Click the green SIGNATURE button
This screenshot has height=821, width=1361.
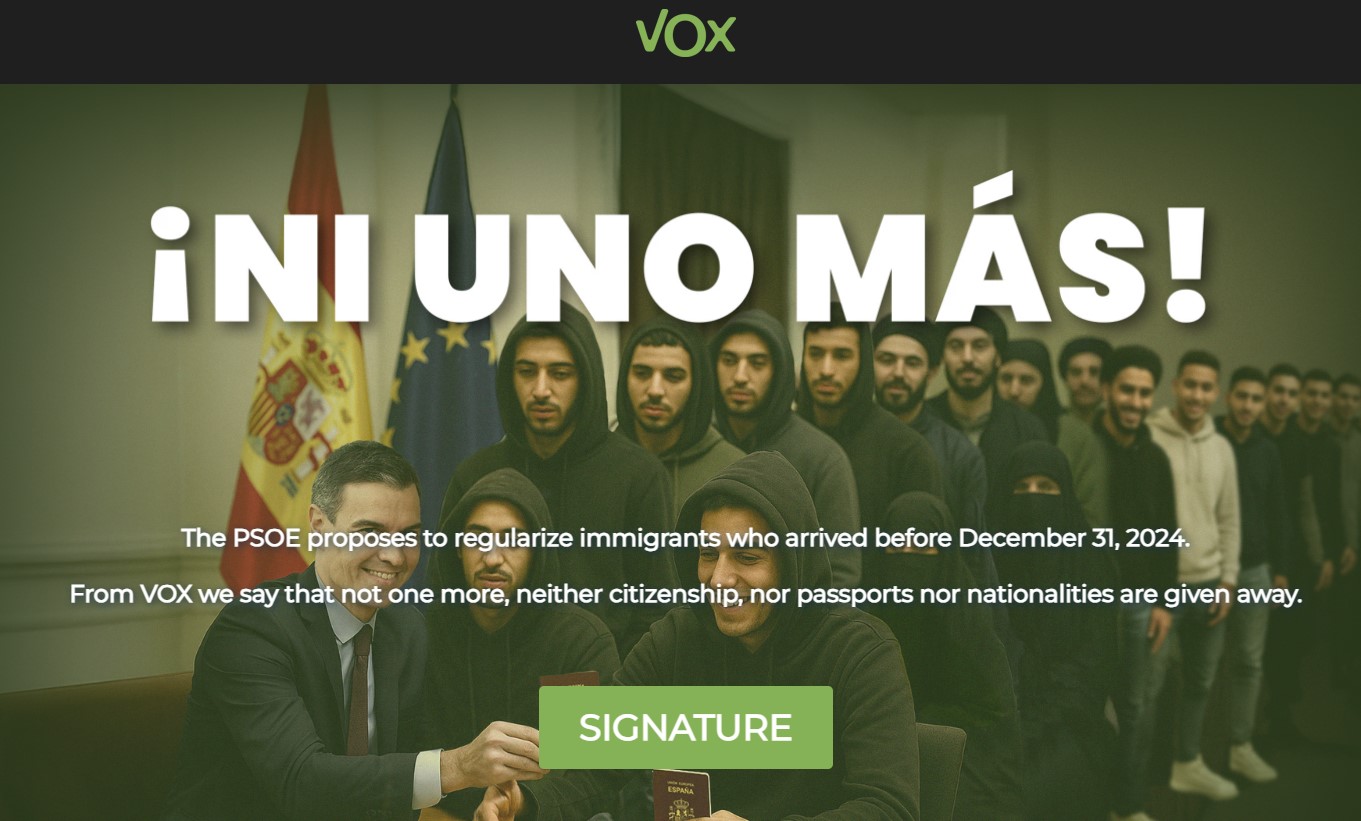click(686, 727)
